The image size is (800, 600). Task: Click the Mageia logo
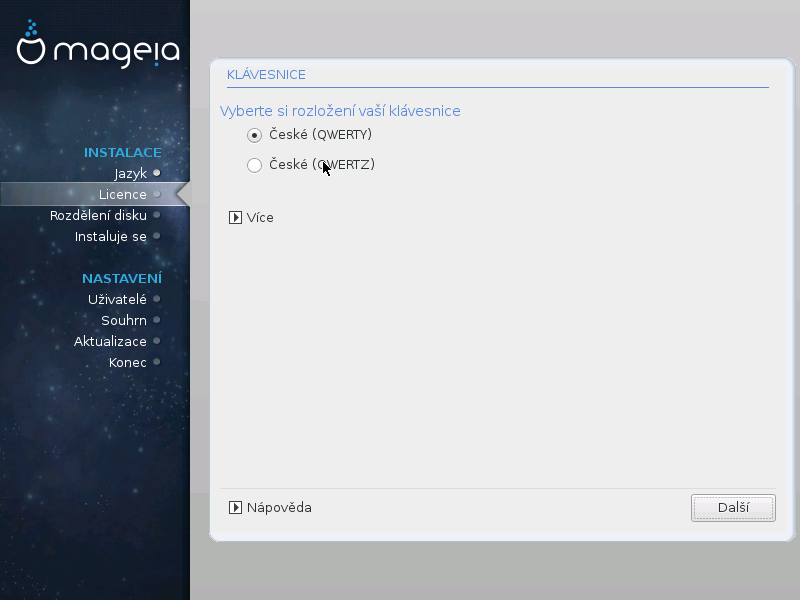coord(98,44)
